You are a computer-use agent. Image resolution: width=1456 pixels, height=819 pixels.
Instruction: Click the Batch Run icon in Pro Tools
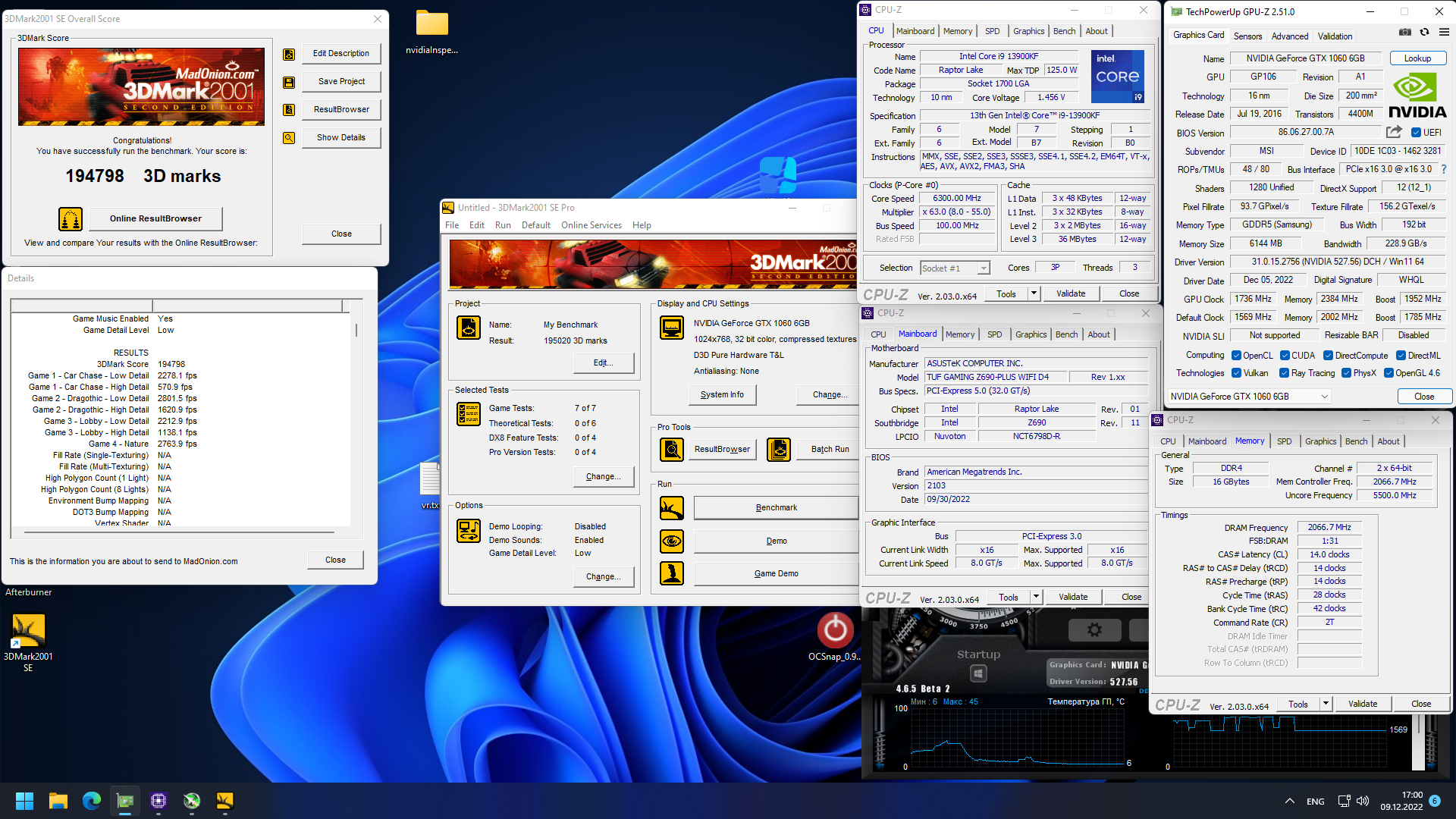779,450
